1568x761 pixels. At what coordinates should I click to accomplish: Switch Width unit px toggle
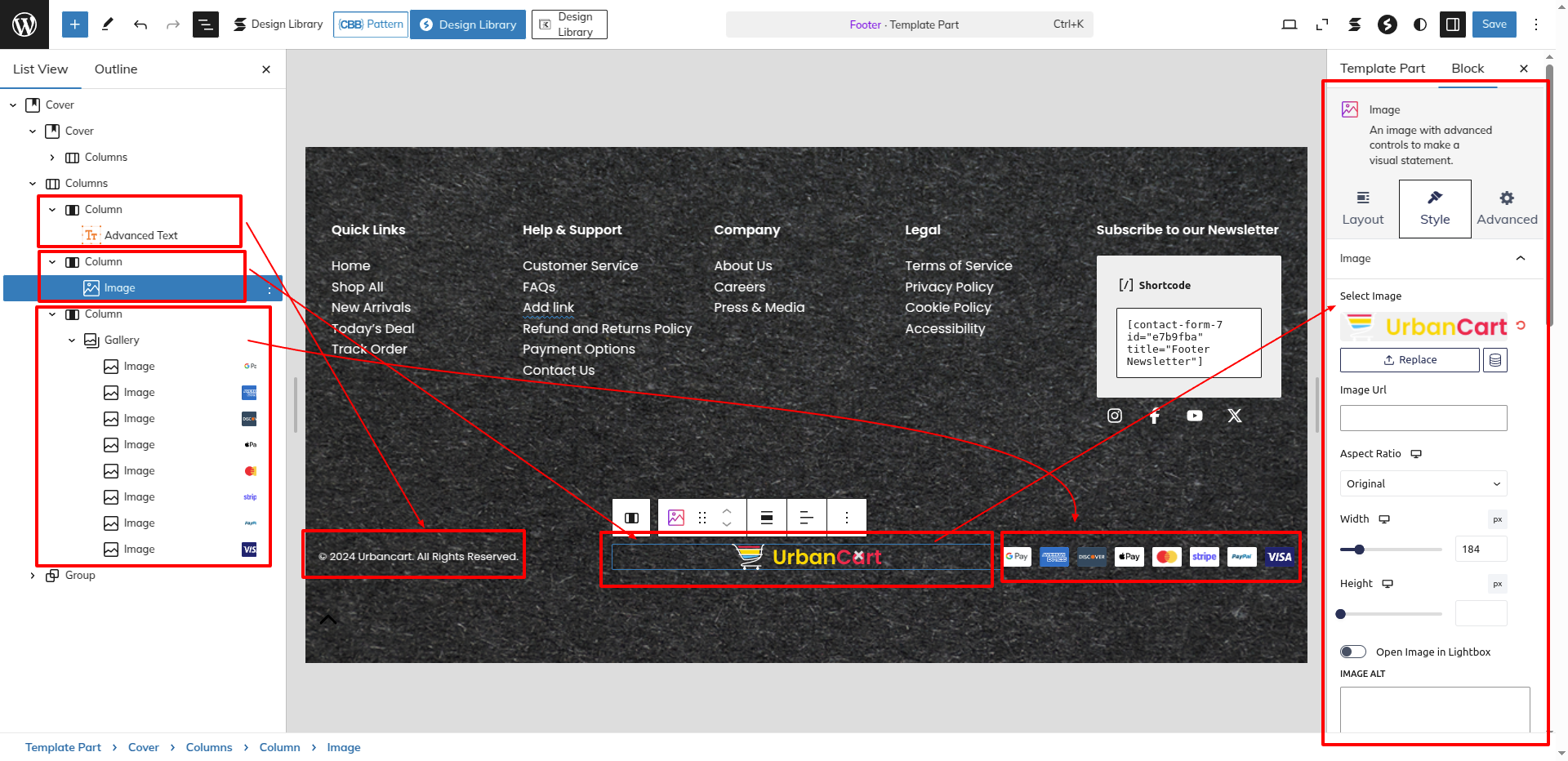coord(1497,519)
